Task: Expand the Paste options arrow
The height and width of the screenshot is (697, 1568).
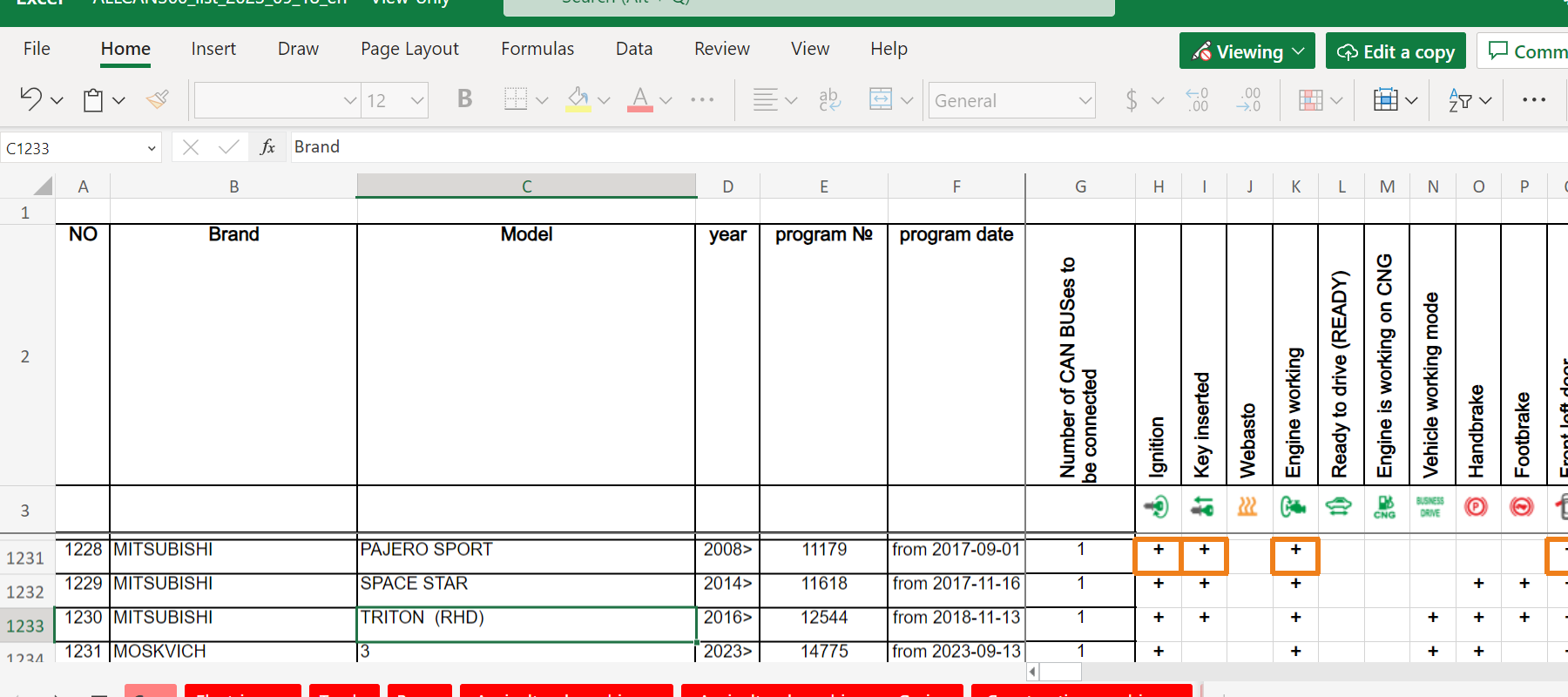Action: 119,101
